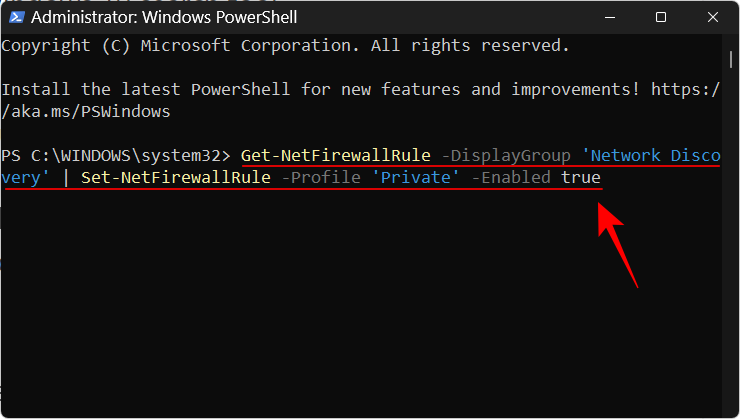
Task: Close the Administrator PowerShell window
Action: tap(710, 17)
